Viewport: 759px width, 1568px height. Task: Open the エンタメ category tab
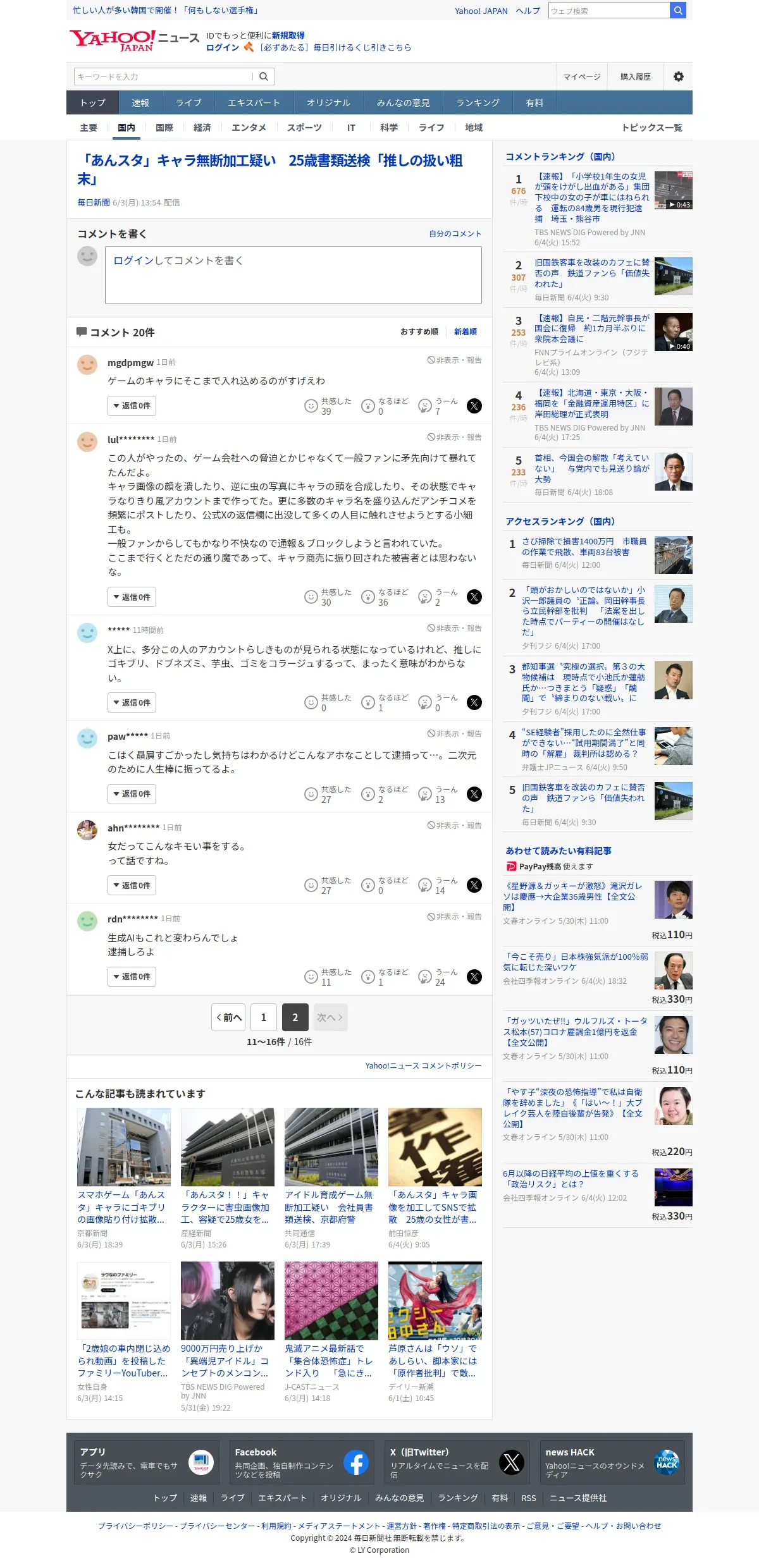click(x=249, y=128)
